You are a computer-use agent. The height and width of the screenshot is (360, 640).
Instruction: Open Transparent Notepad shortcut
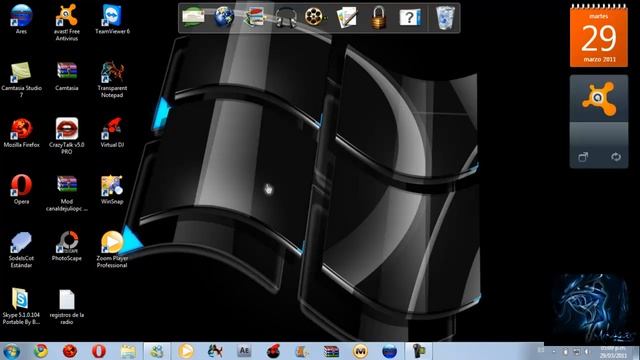coord(112,80)
